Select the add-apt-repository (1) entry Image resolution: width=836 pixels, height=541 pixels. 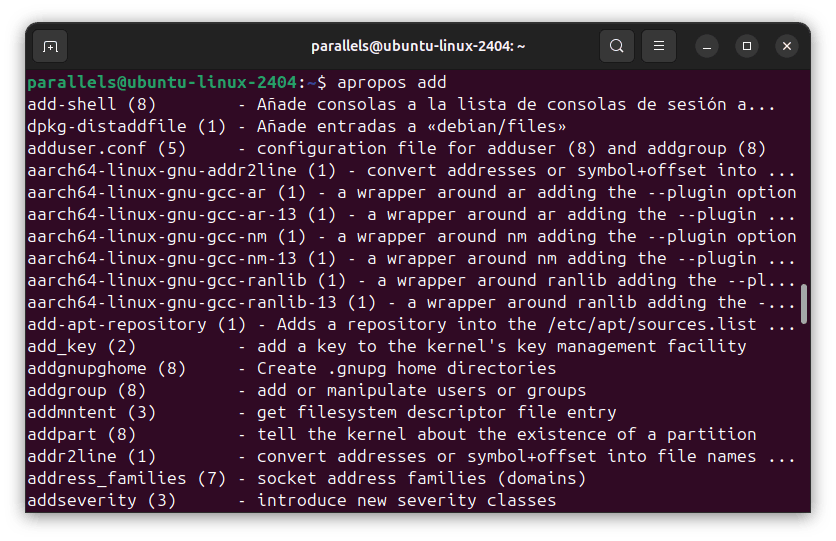click(411, 324)
